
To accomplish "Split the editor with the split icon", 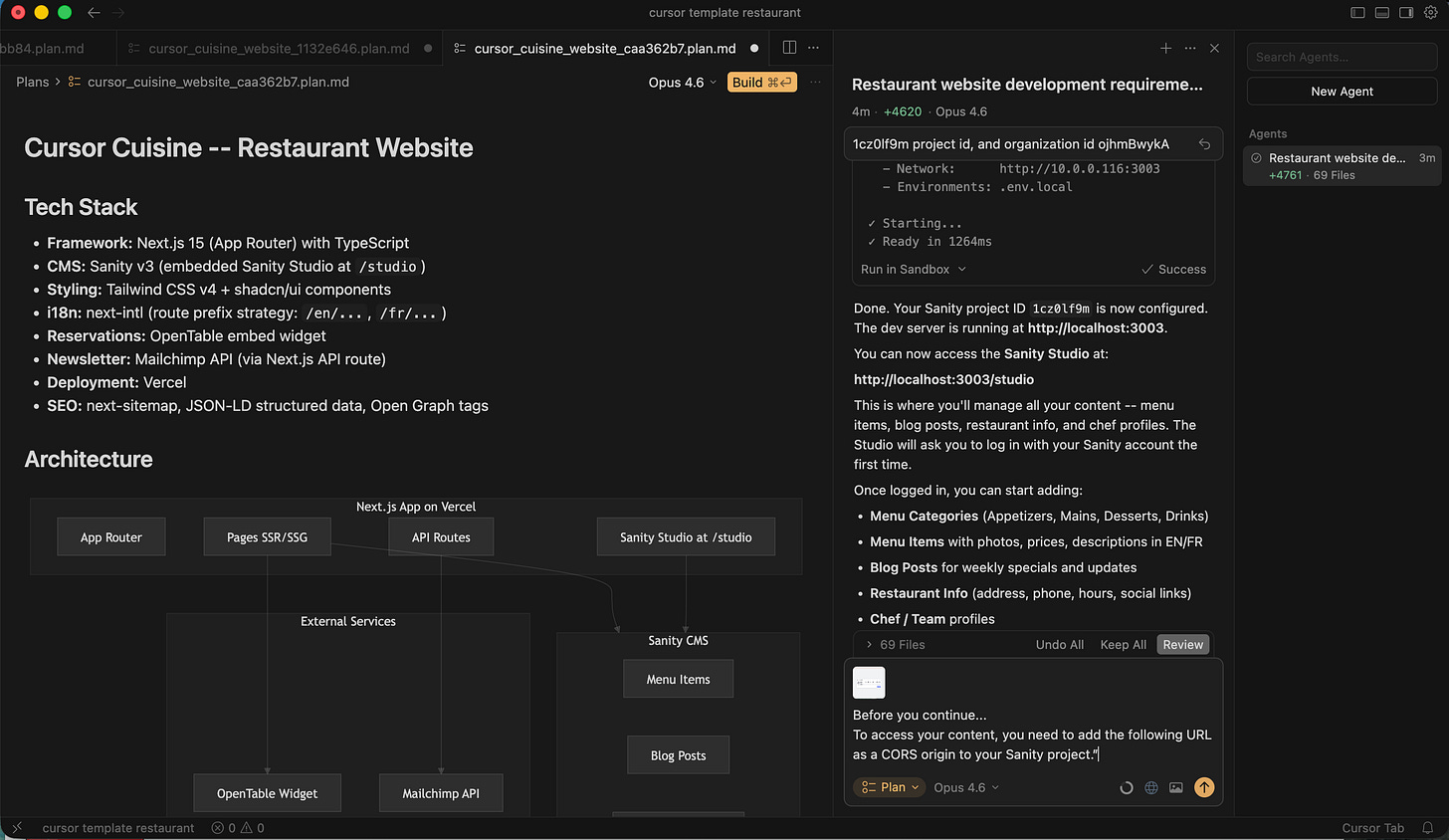I will [789, 48].
